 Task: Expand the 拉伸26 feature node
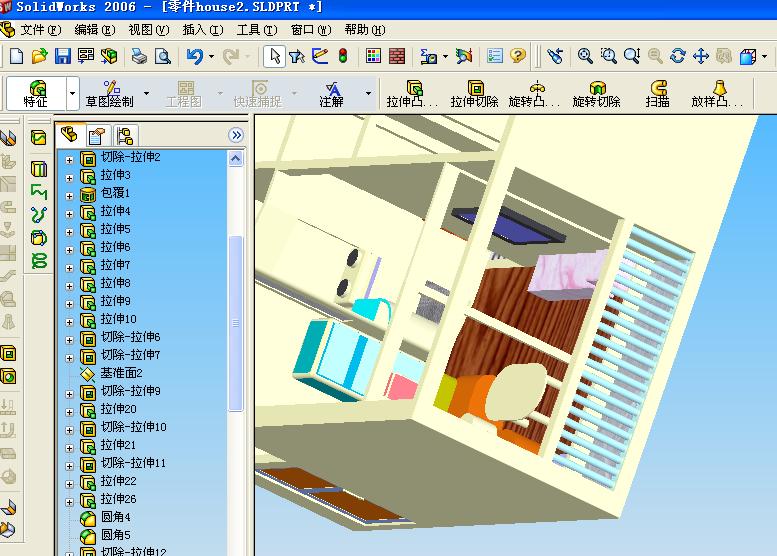pos(69,502)
